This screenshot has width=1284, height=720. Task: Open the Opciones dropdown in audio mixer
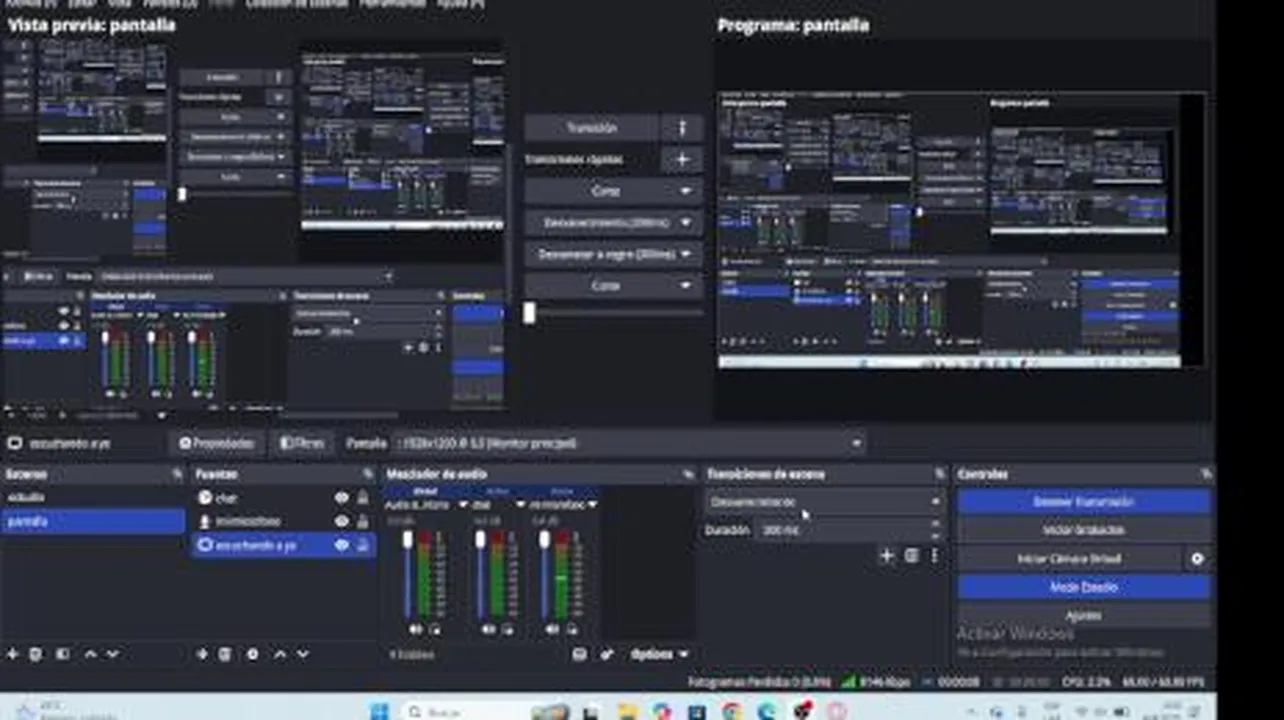tap(660, 654)
